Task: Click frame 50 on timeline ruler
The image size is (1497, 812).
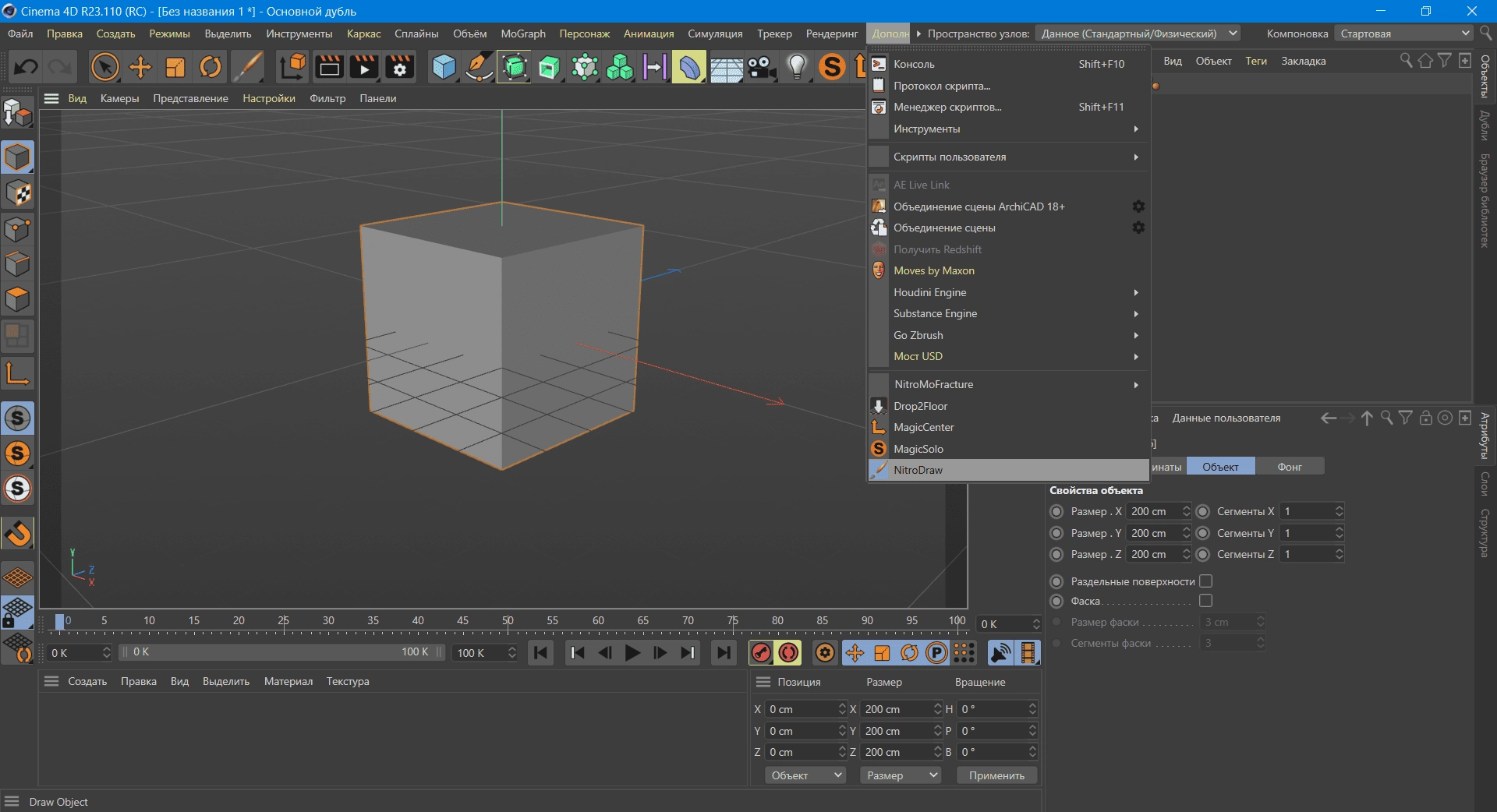Action: click(x=508, y=621)
